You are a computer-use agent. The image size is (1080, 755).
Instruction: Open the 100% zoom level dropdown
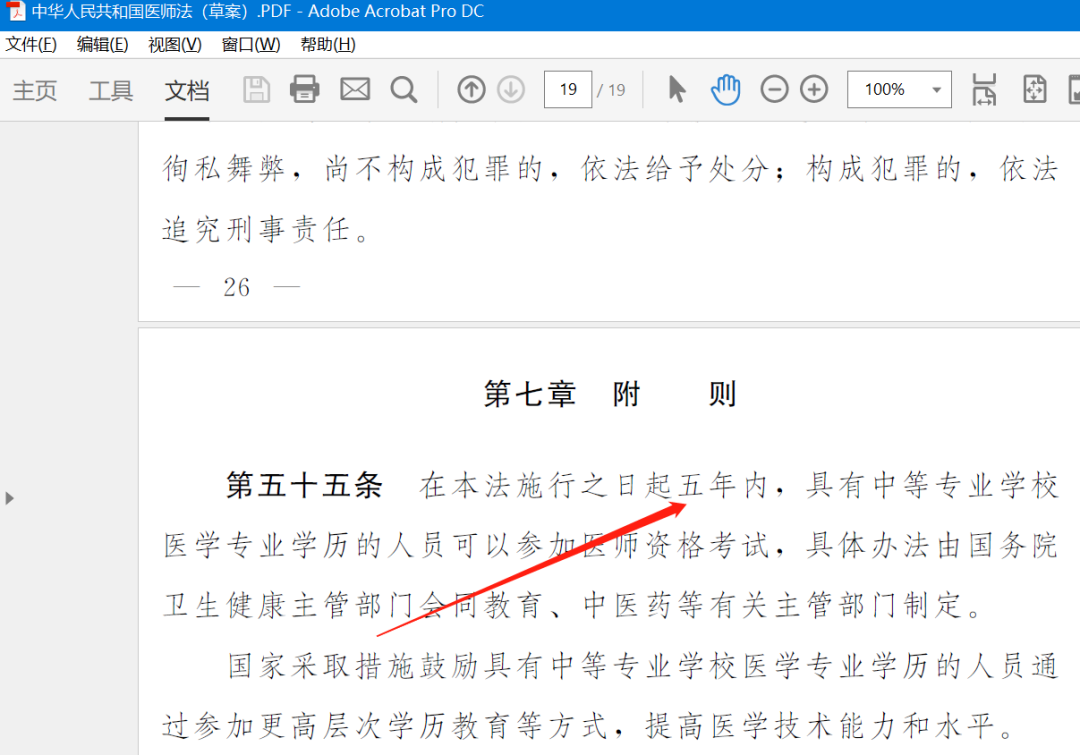click(899, 90)
